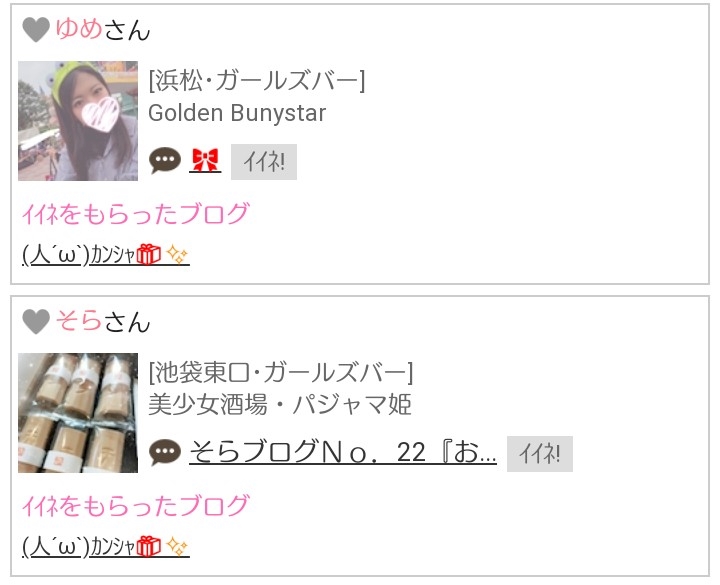Click the gift box emoji in ゆめ's blog title
This screenshot has height=585, width=720.
point(149,254)
